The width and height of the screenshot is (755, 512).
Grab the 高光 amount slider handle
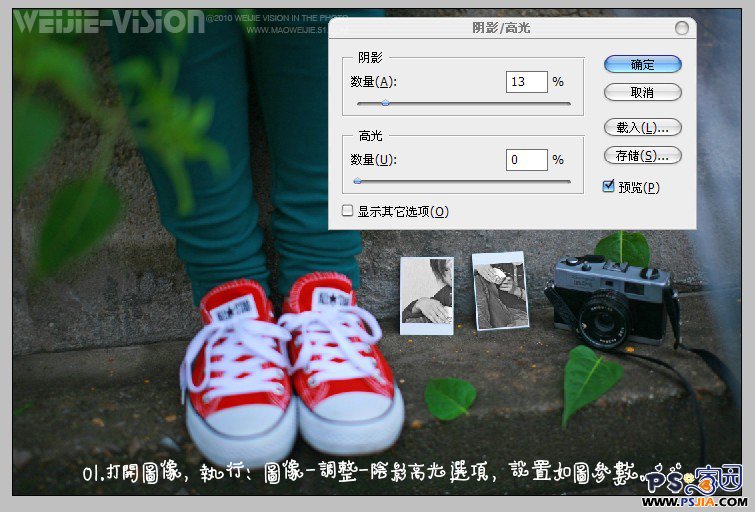pos(357,181)
